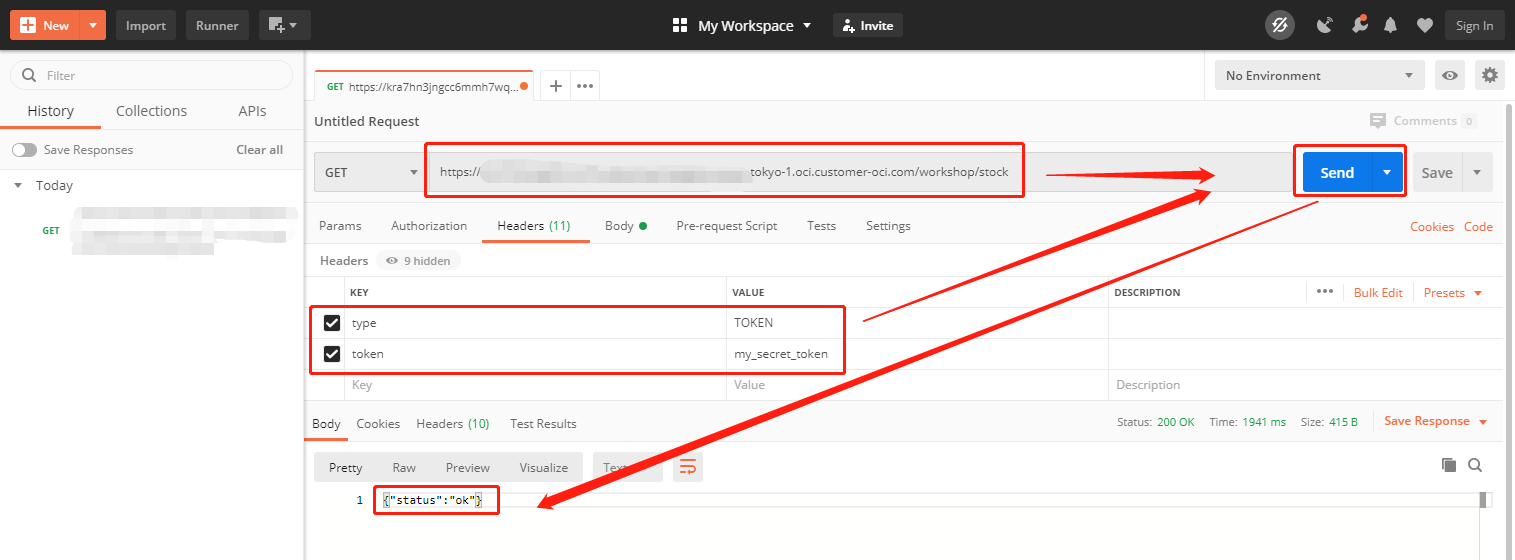The width and height of the screenshot is (1515, 560).
Task: Open new tab with plus icon
Action: click(x=556, y=86)
